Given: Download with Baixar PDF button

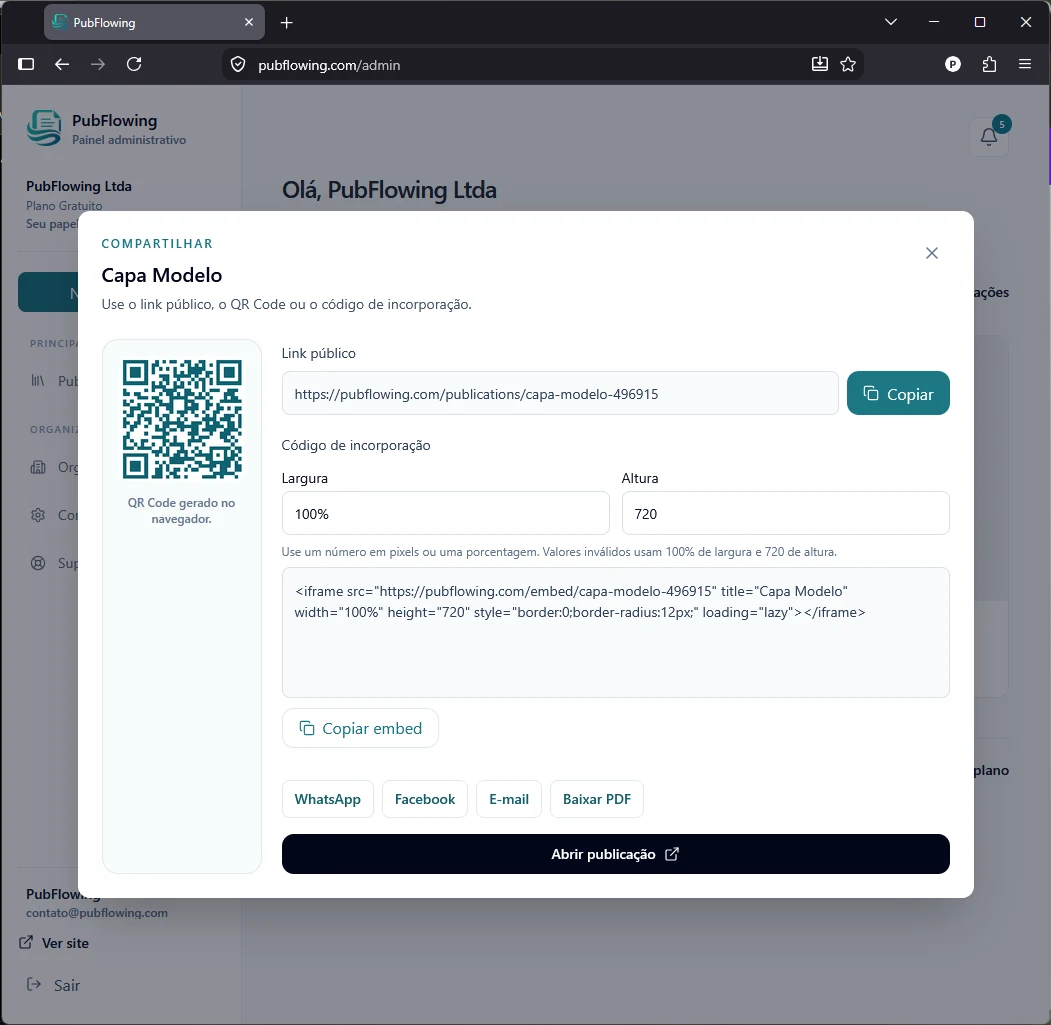Looking at the screenshot, I should click(x=597, y=798).
